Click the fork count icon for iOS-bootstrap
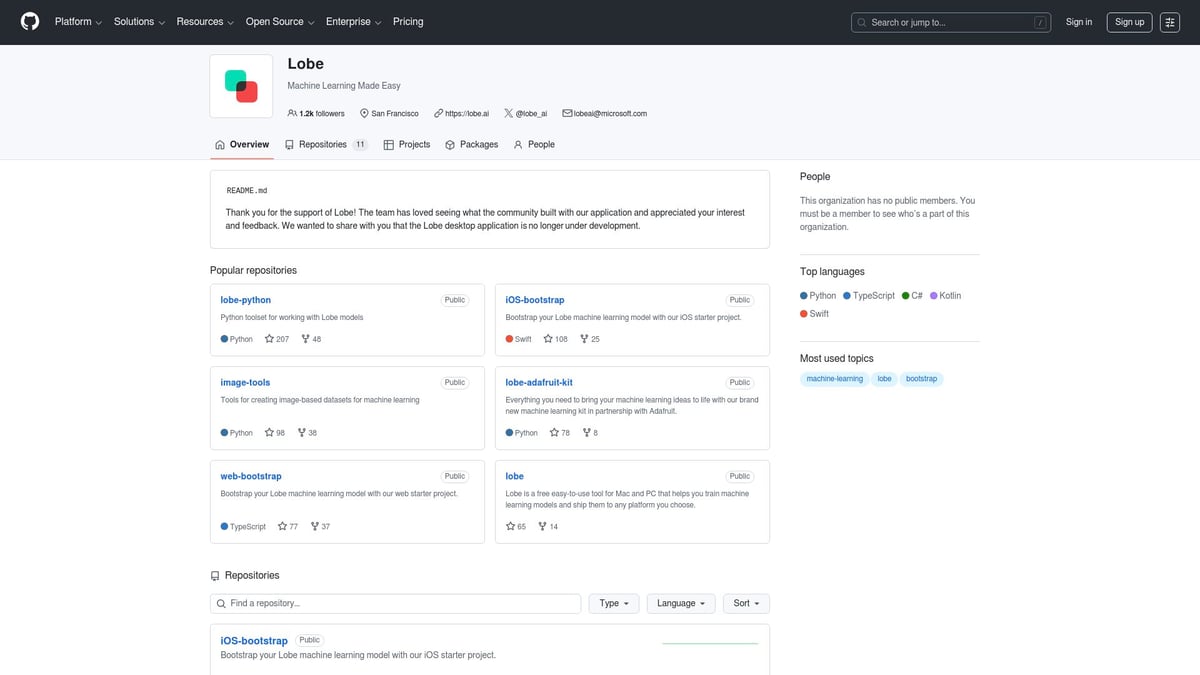 [584, 339]
